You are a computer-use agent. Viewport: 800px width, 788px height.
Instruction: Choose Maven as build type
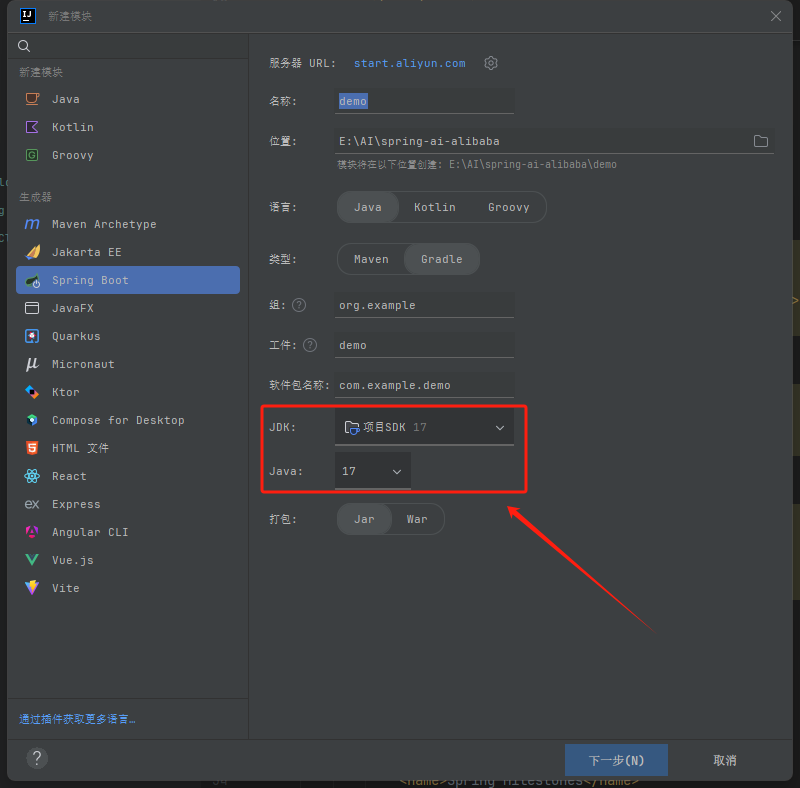tap(371, 259)
